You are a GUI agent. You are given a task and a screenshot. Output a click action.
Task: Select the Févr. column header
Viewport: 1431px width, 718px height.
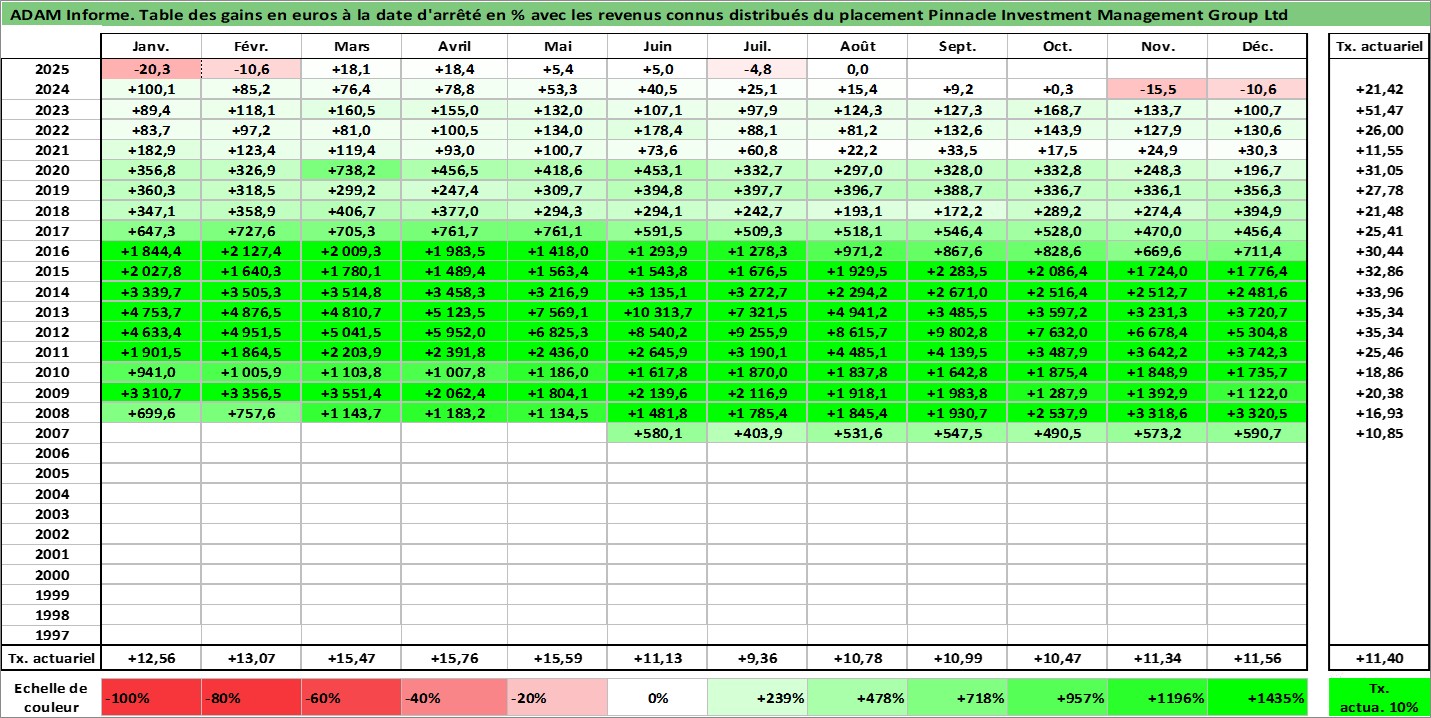[252, 47]
